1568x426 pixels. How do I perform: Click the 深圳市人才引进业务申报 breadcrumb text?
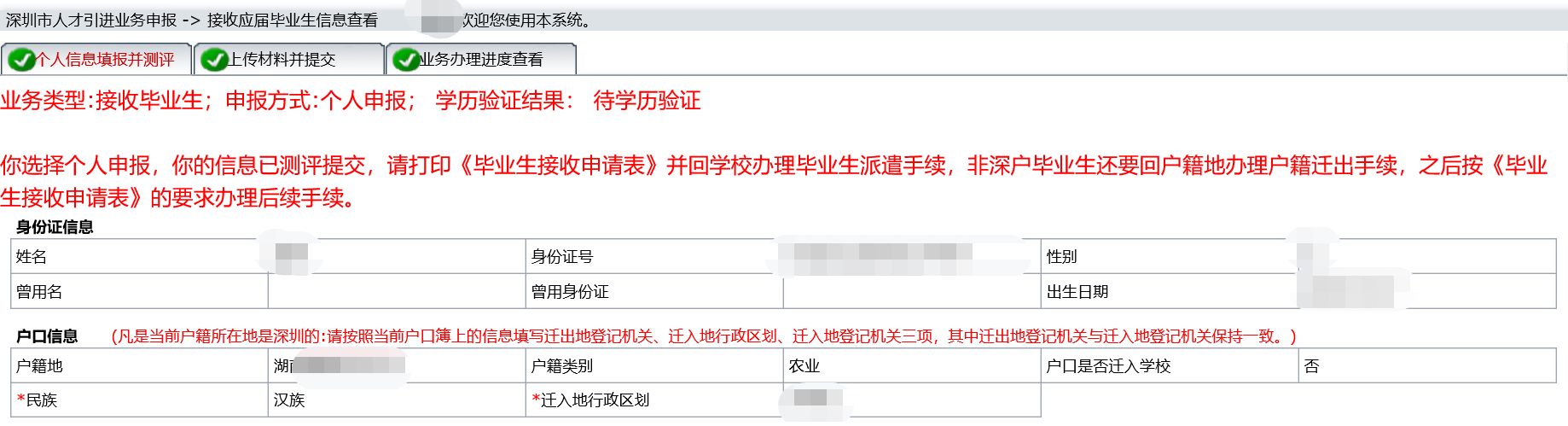[91, 20]
